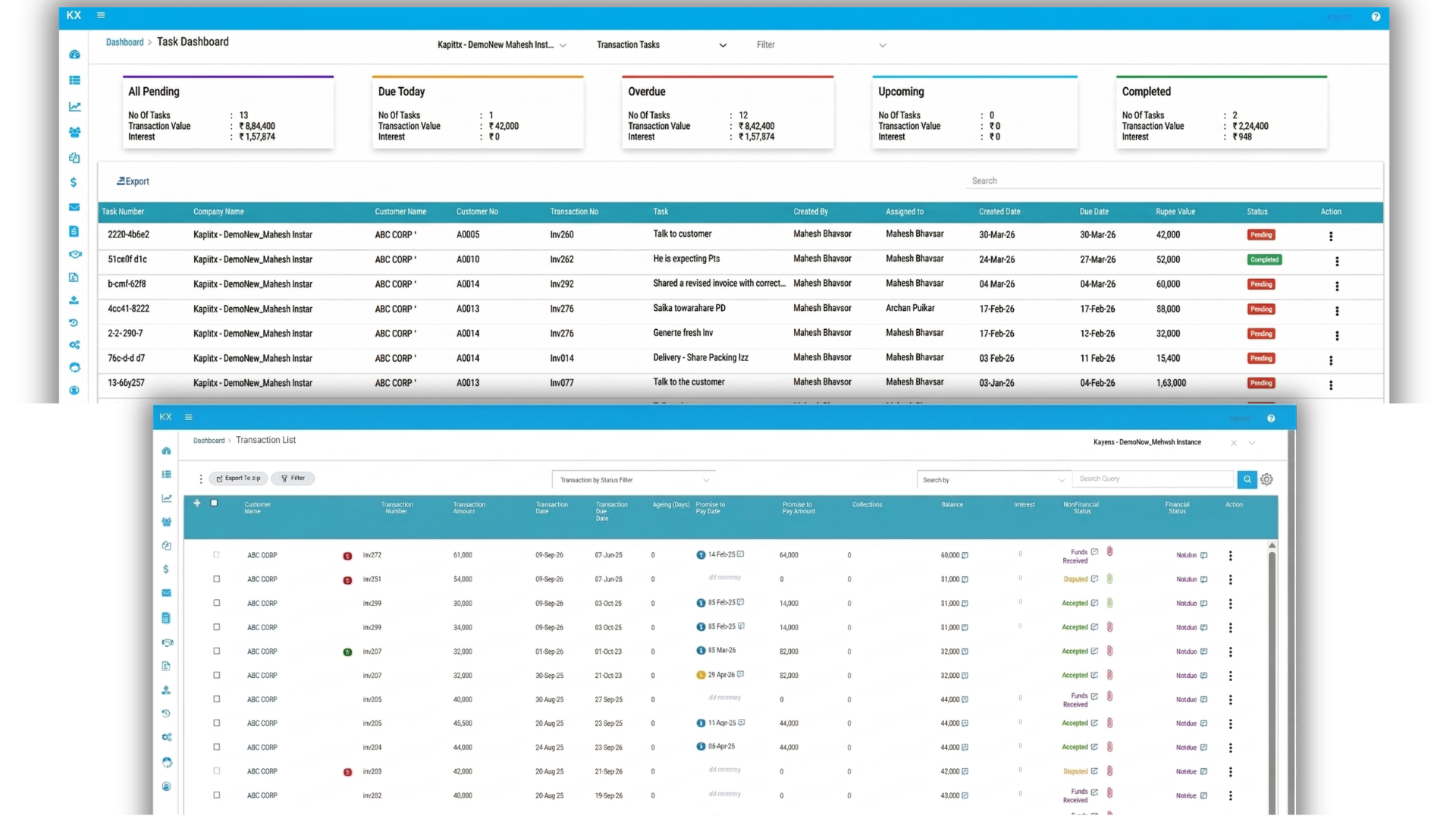
Task: Expand the Transaction Tasks dropdown
Action: [661, 45]
